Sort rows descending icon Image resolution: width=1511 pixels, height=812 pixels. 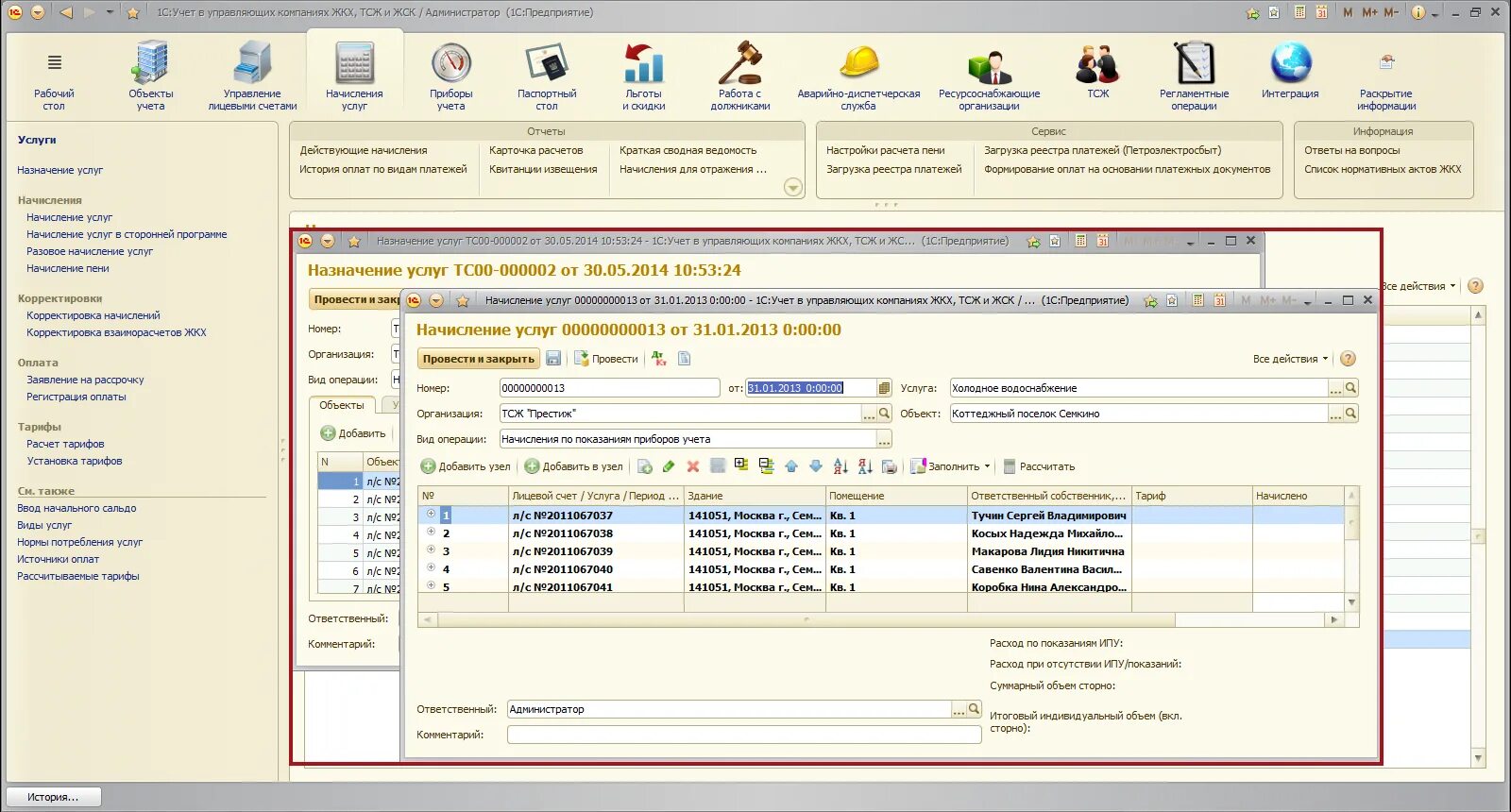(x=865, y=466)
